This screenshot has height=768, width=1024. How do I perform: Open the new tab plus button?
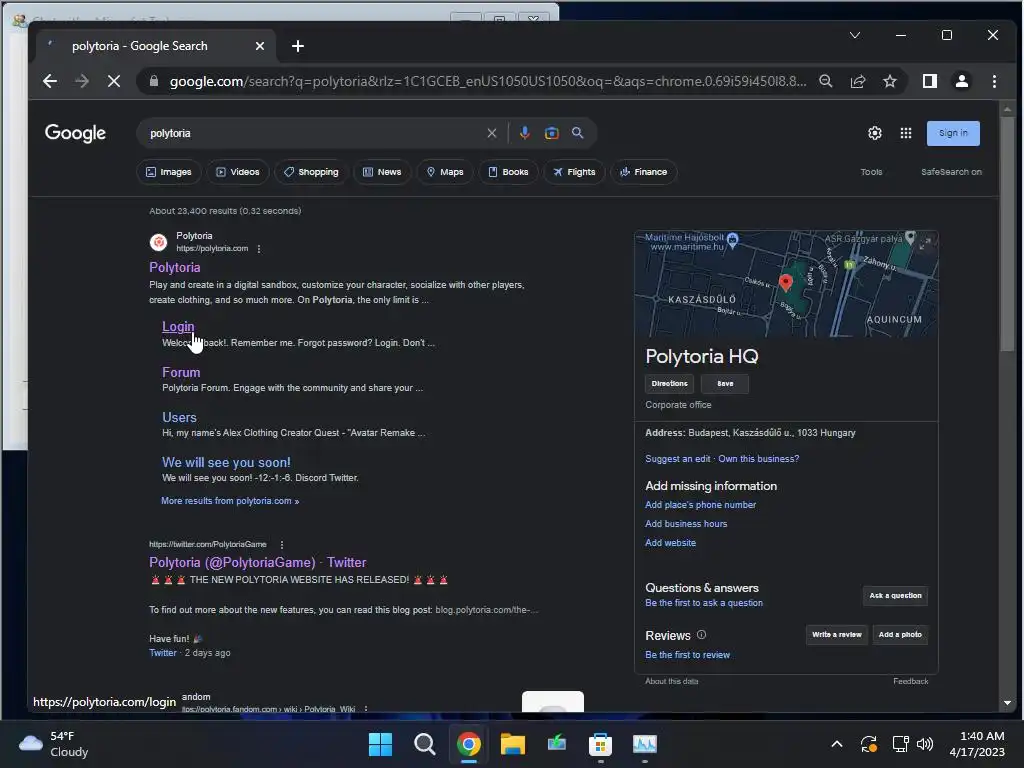pos(298,46)
